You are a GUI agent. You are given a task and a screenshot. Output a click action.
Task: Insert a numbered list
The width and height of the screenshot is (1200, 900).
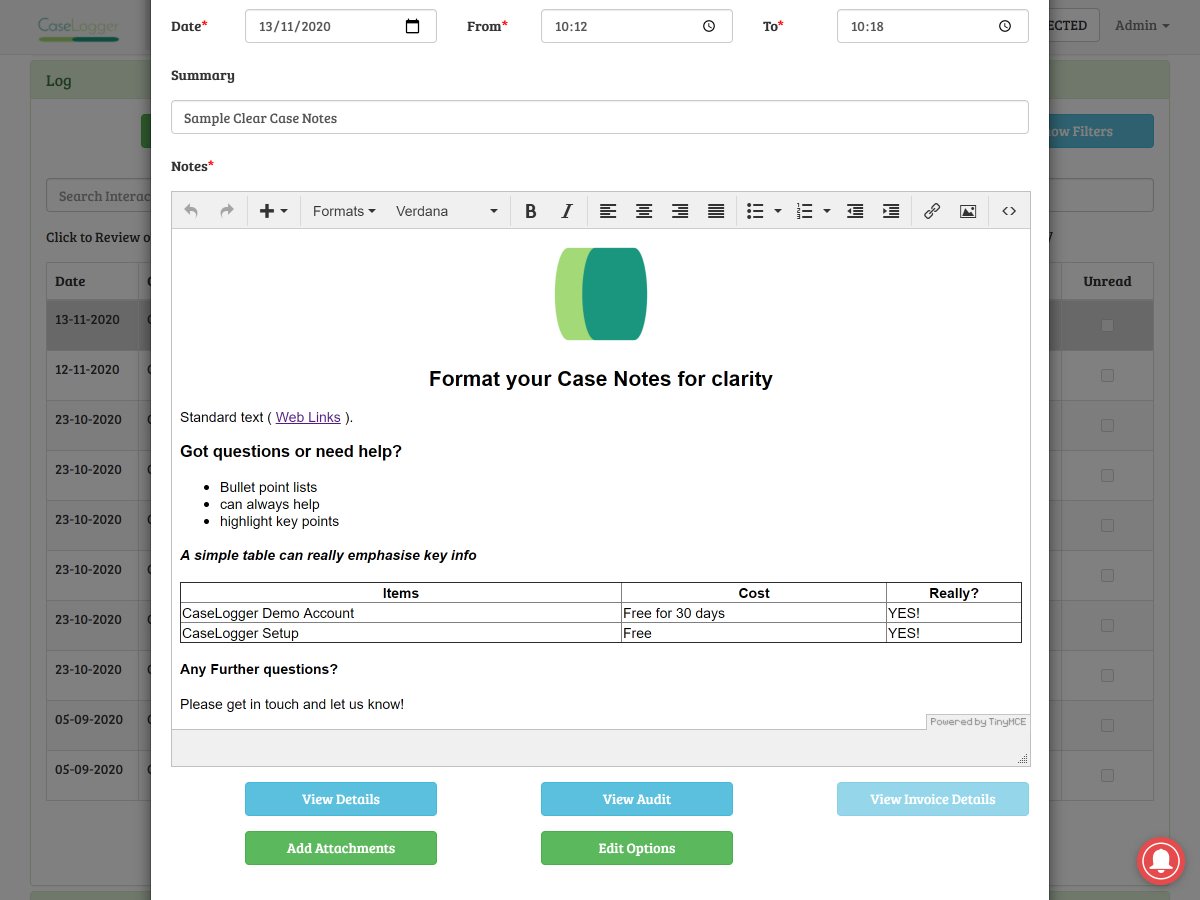[x=804, y=211]
